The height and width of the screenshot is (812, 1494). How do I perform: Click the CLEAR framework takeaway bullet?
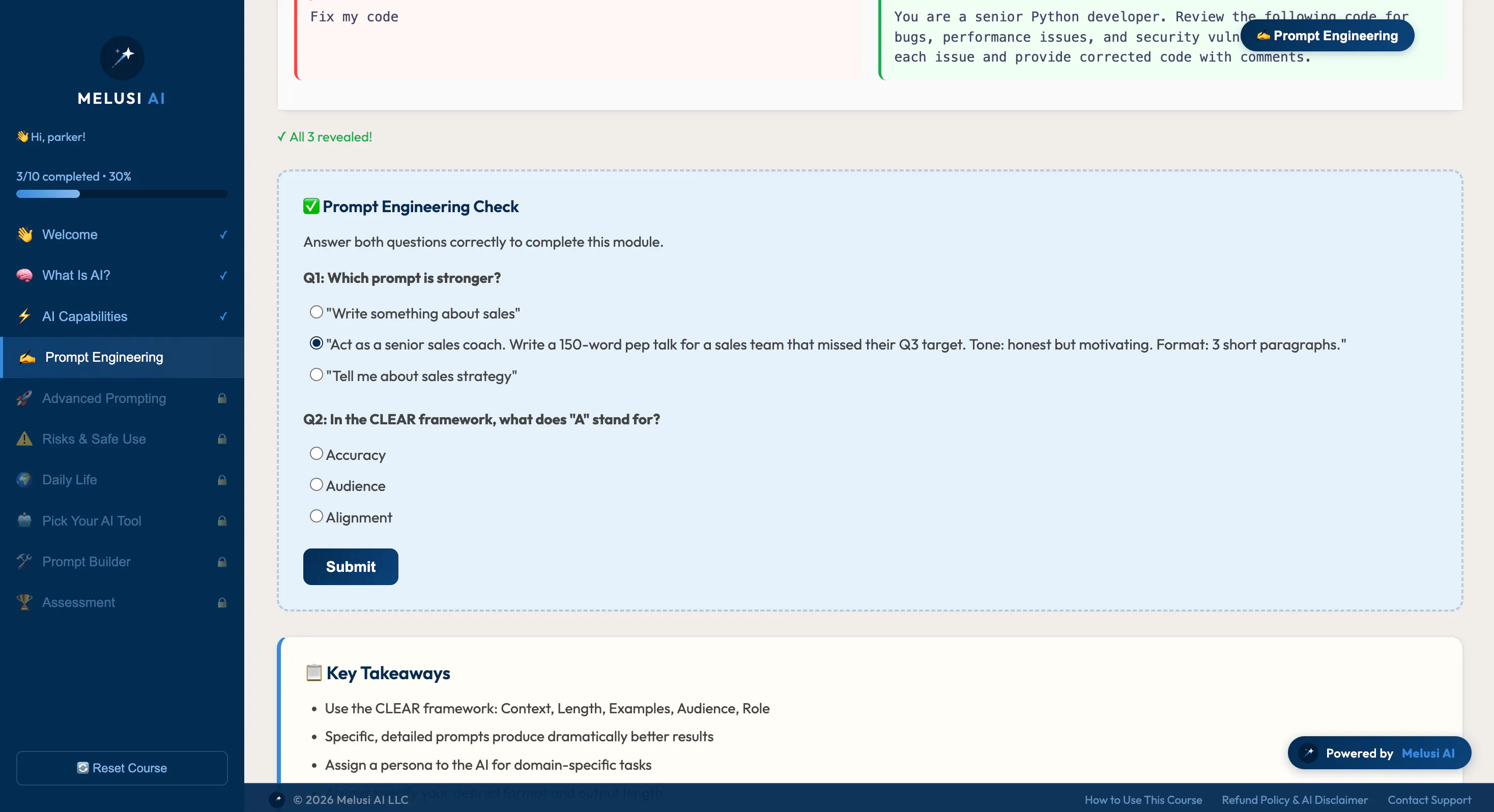point(547,708)
